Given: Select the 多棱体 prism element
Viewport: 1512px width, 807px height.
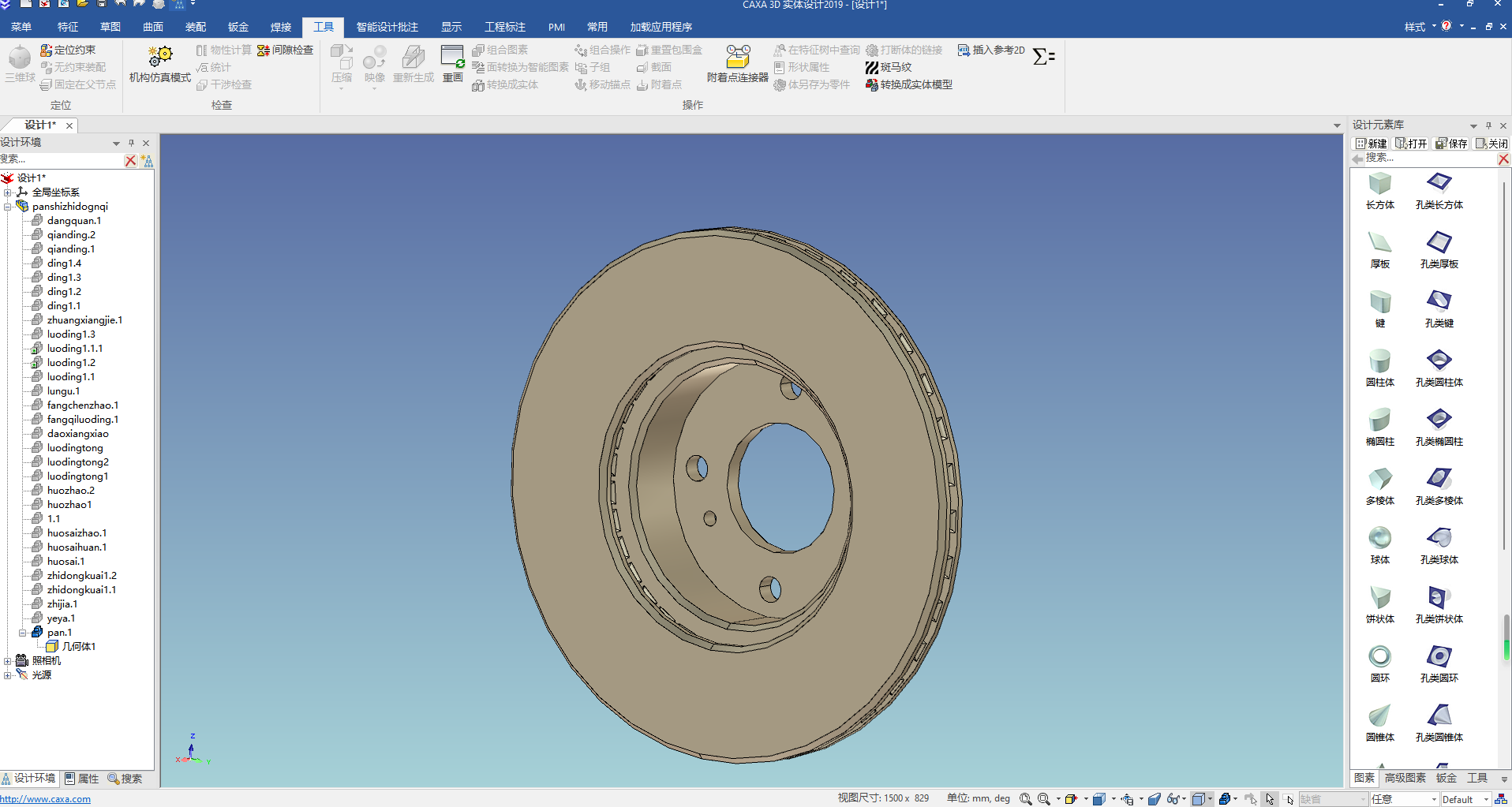Looking at the screenshot, I should pyautogui.click(x=1380, y=487).
